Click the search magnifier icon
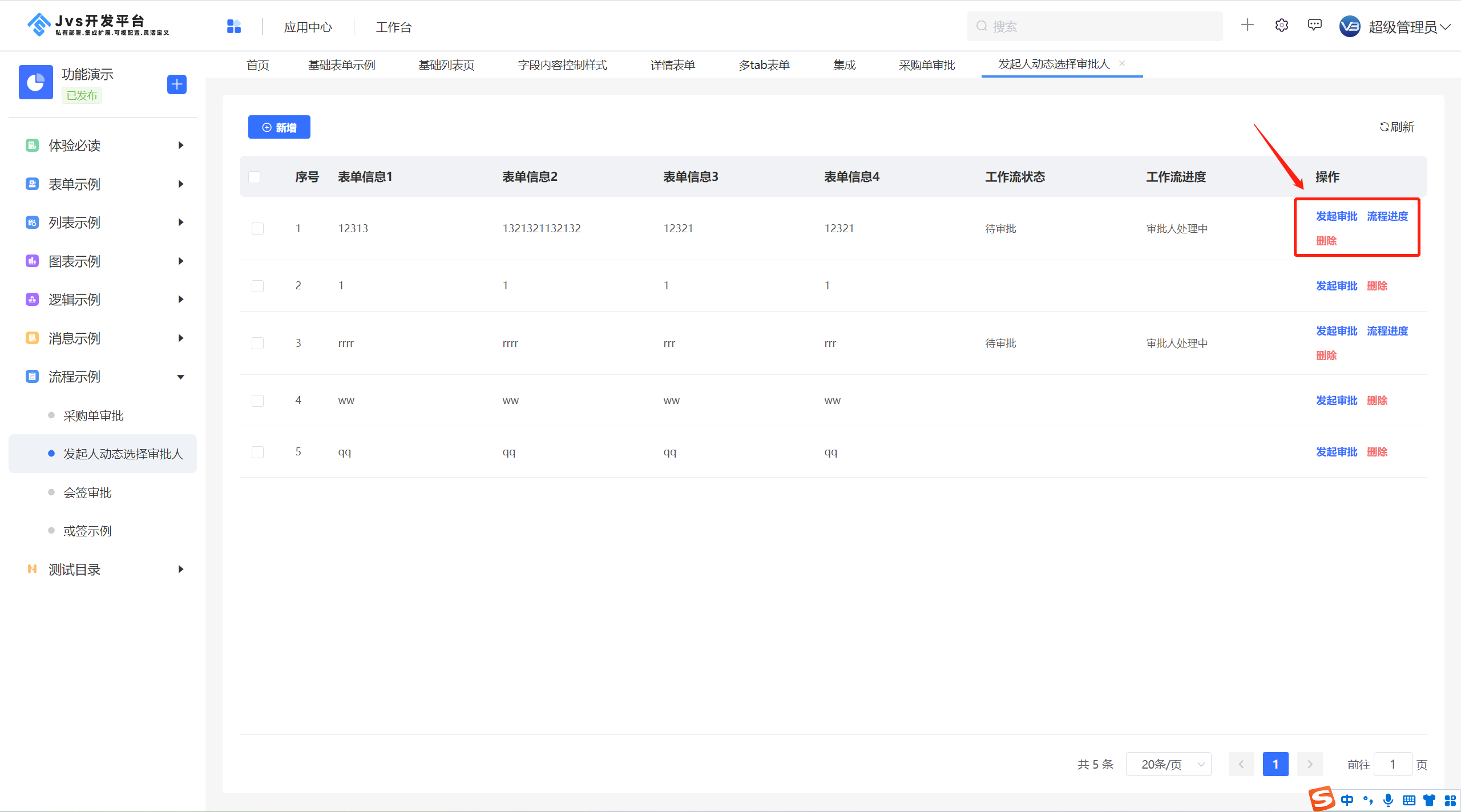 [x=982, y=26]
